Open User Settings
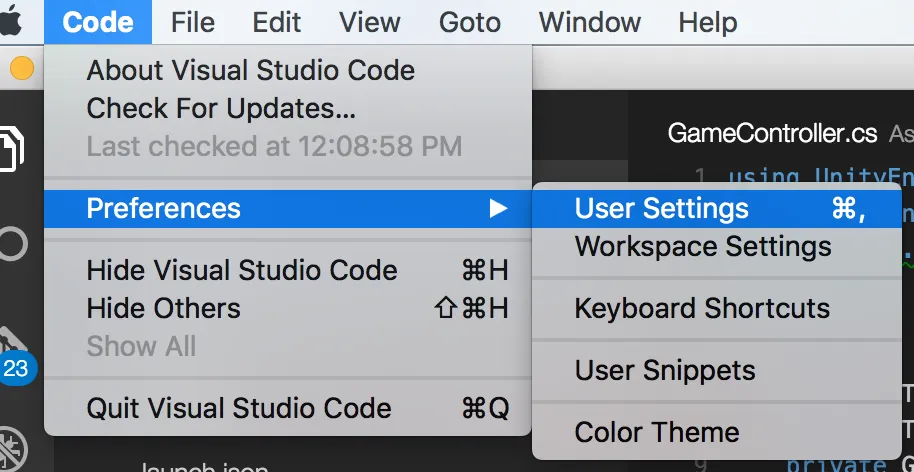 pyautogui.click(x=662, y=208)
